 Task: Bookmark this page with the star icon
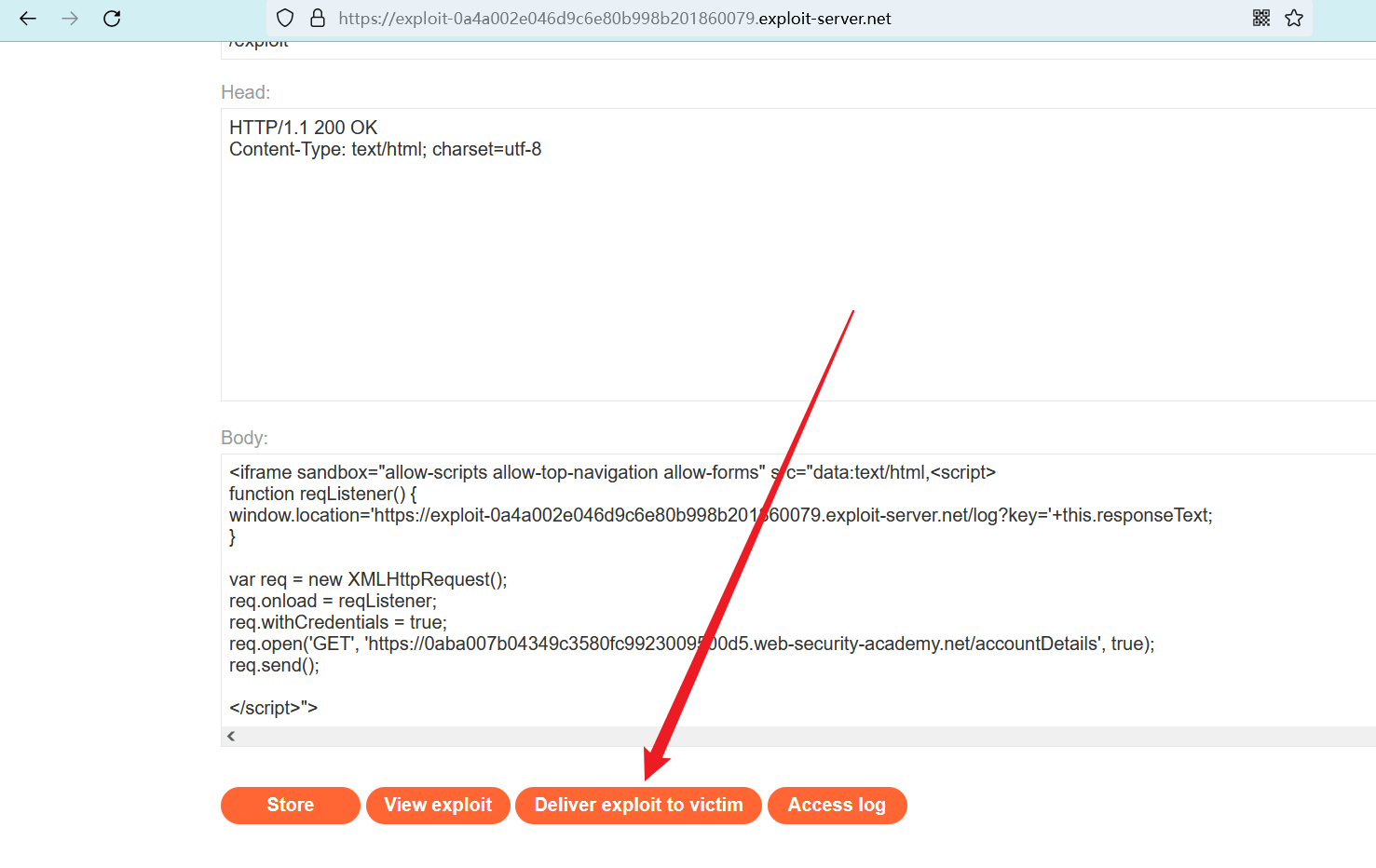pyautogui.click(x=1294, y=18)
